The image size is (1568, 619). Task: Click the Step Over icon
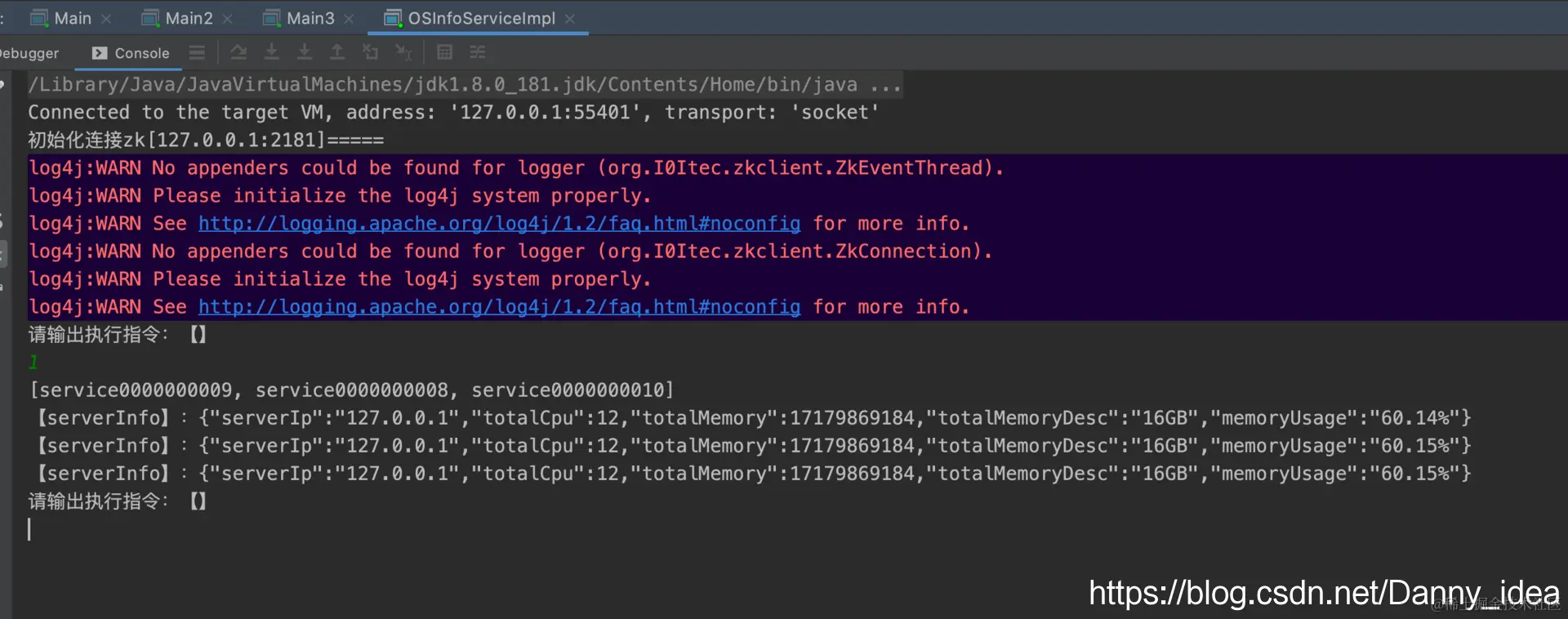pyautogui.click(x=238, y=52)
